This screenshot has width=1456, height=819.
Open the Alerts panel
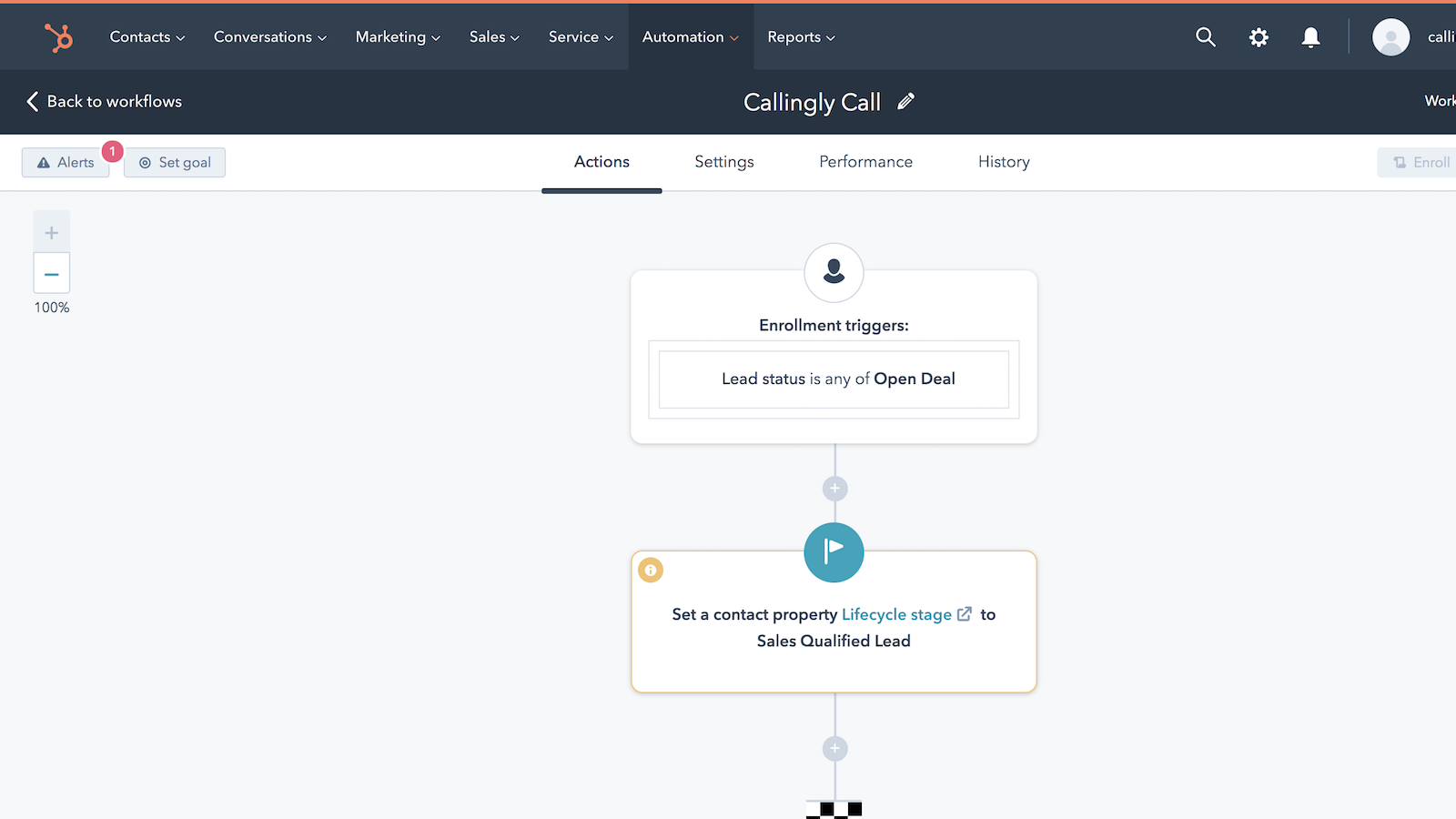65,162
